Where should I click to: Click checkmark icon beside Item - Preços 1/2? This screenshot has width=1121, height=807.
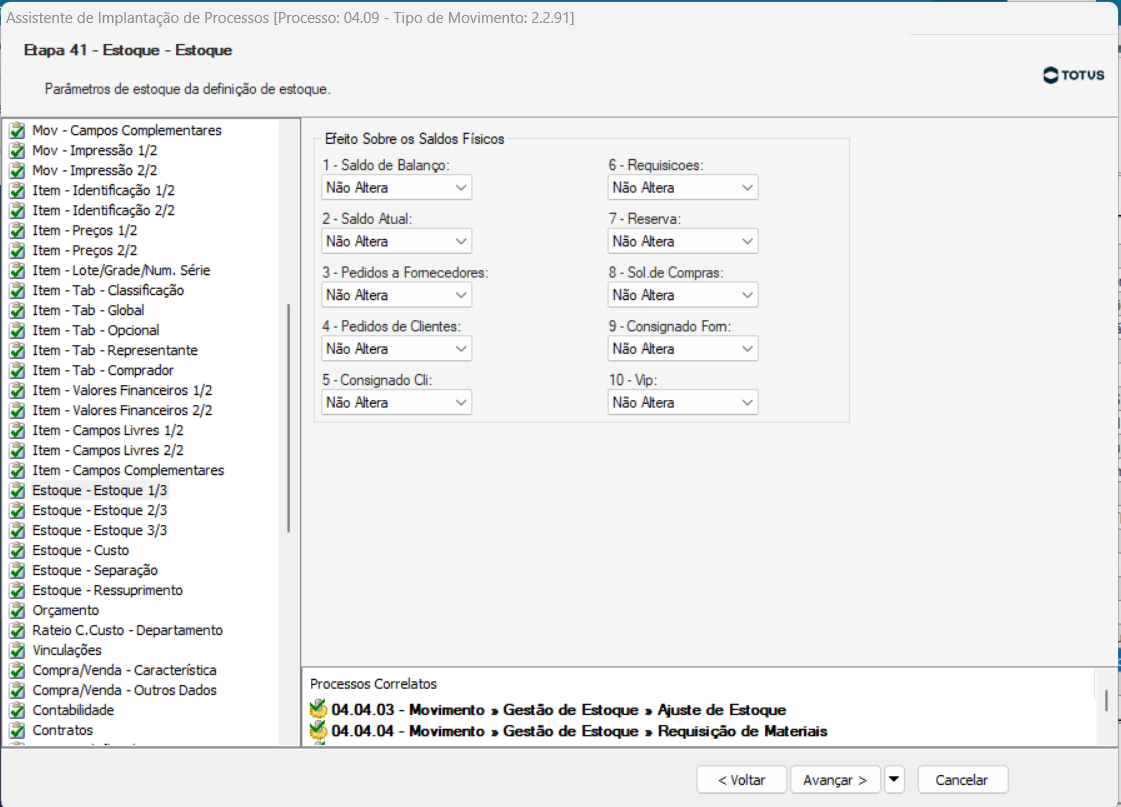point(17,231)
